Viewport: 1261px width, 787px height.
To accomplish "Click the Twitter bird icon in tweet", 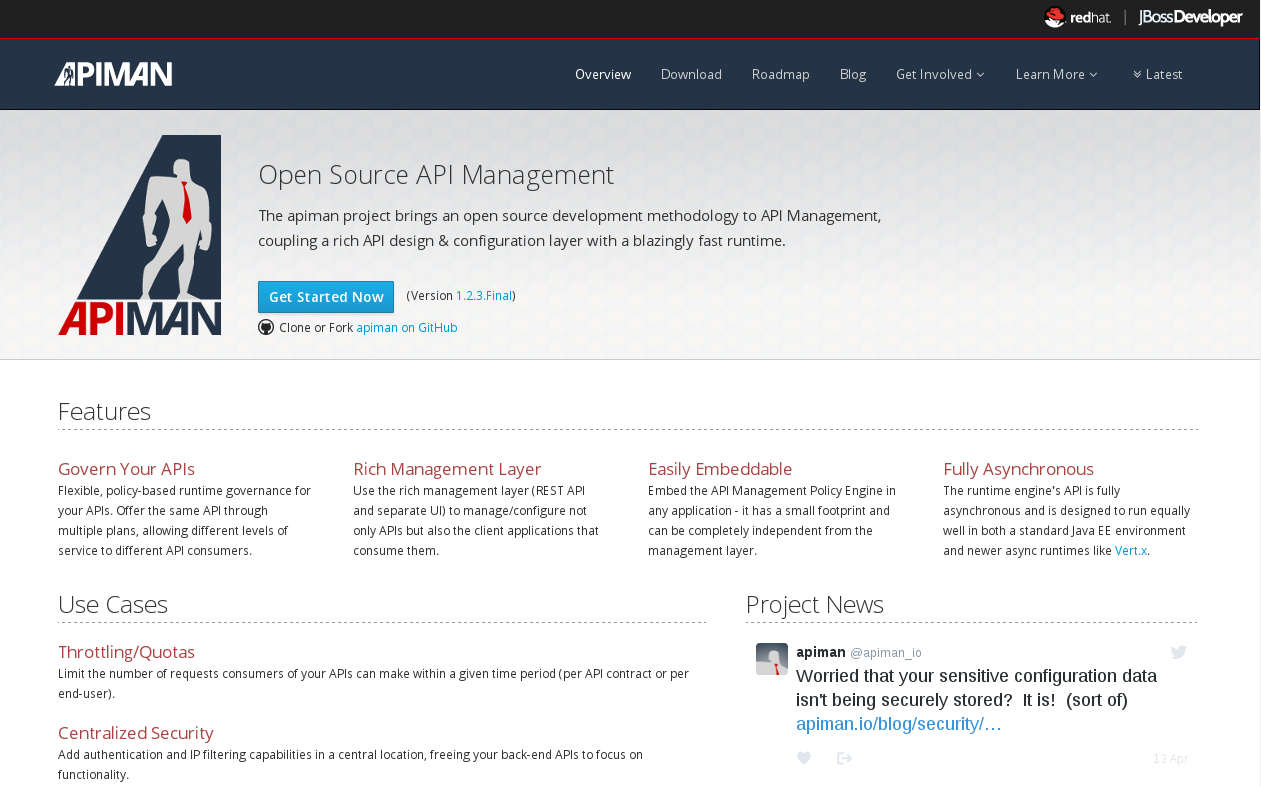I will click(1179, 652).
